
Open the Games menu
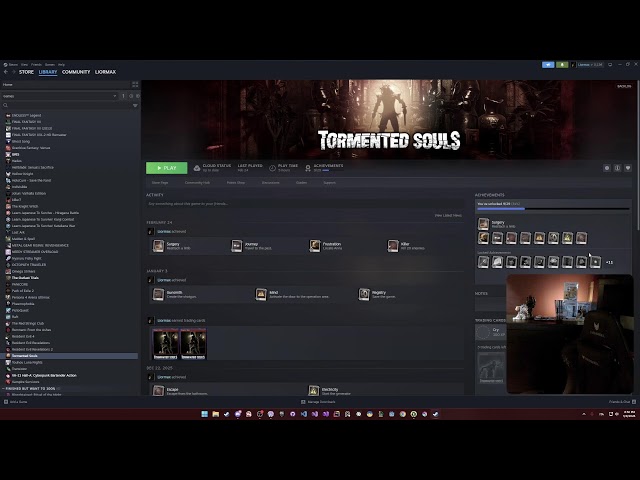click(50, 64)
